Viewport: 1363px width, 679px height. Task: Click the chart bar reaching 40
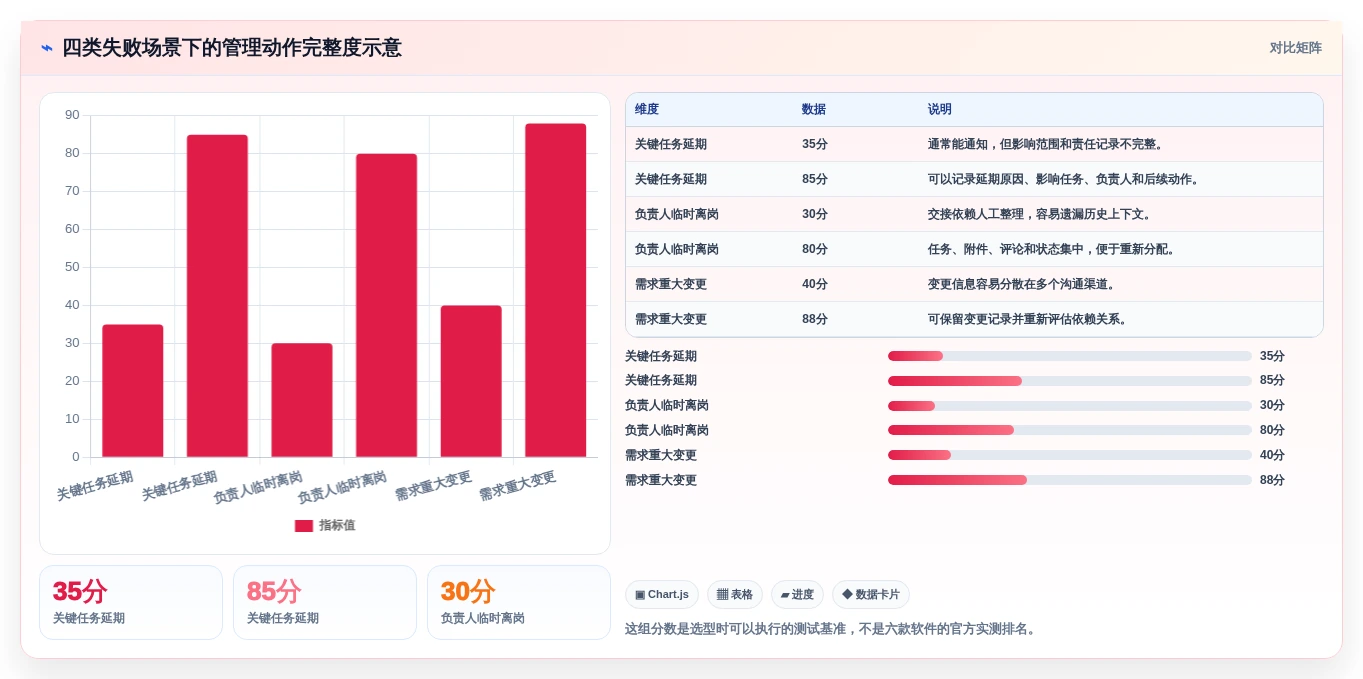(x=471, y=381)
